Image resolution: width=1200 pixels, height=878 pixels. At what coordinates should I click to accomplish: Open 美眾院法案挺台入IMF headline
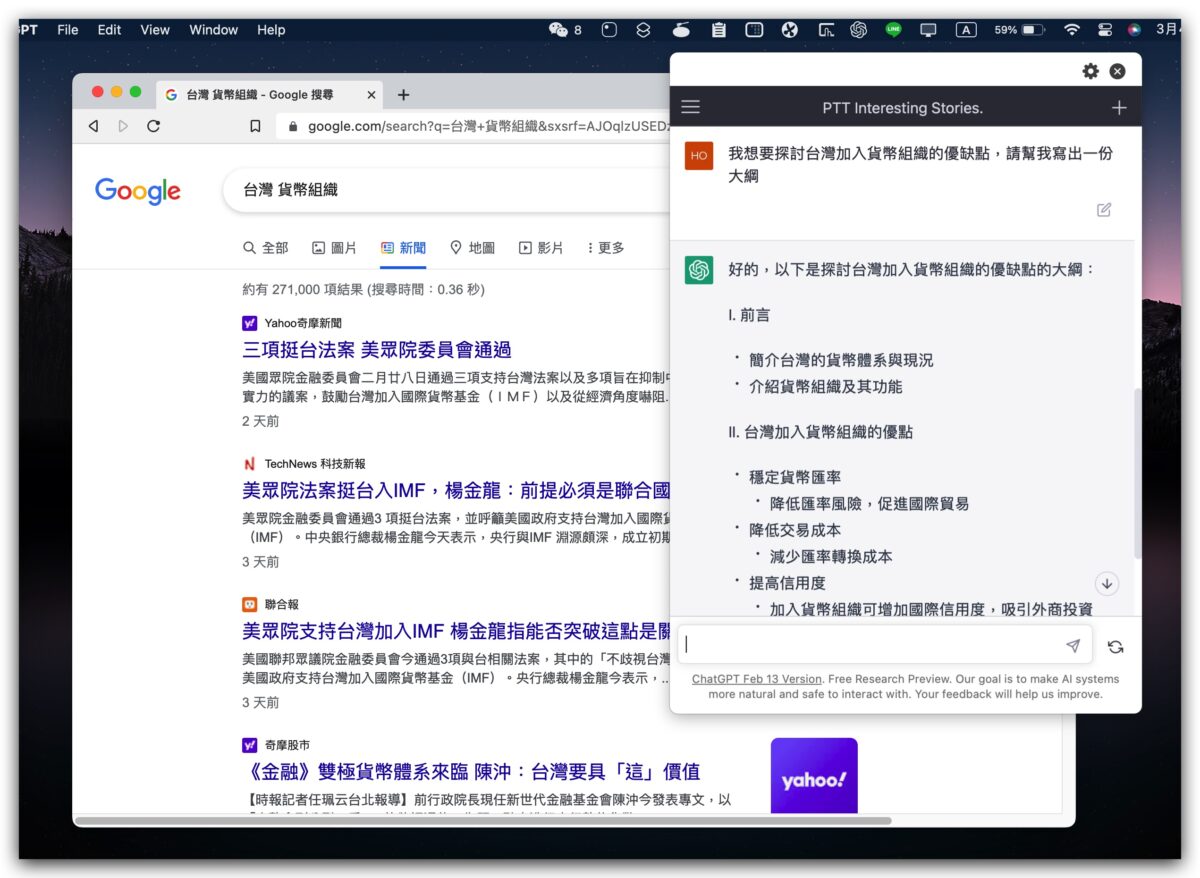tap(456, 491)
